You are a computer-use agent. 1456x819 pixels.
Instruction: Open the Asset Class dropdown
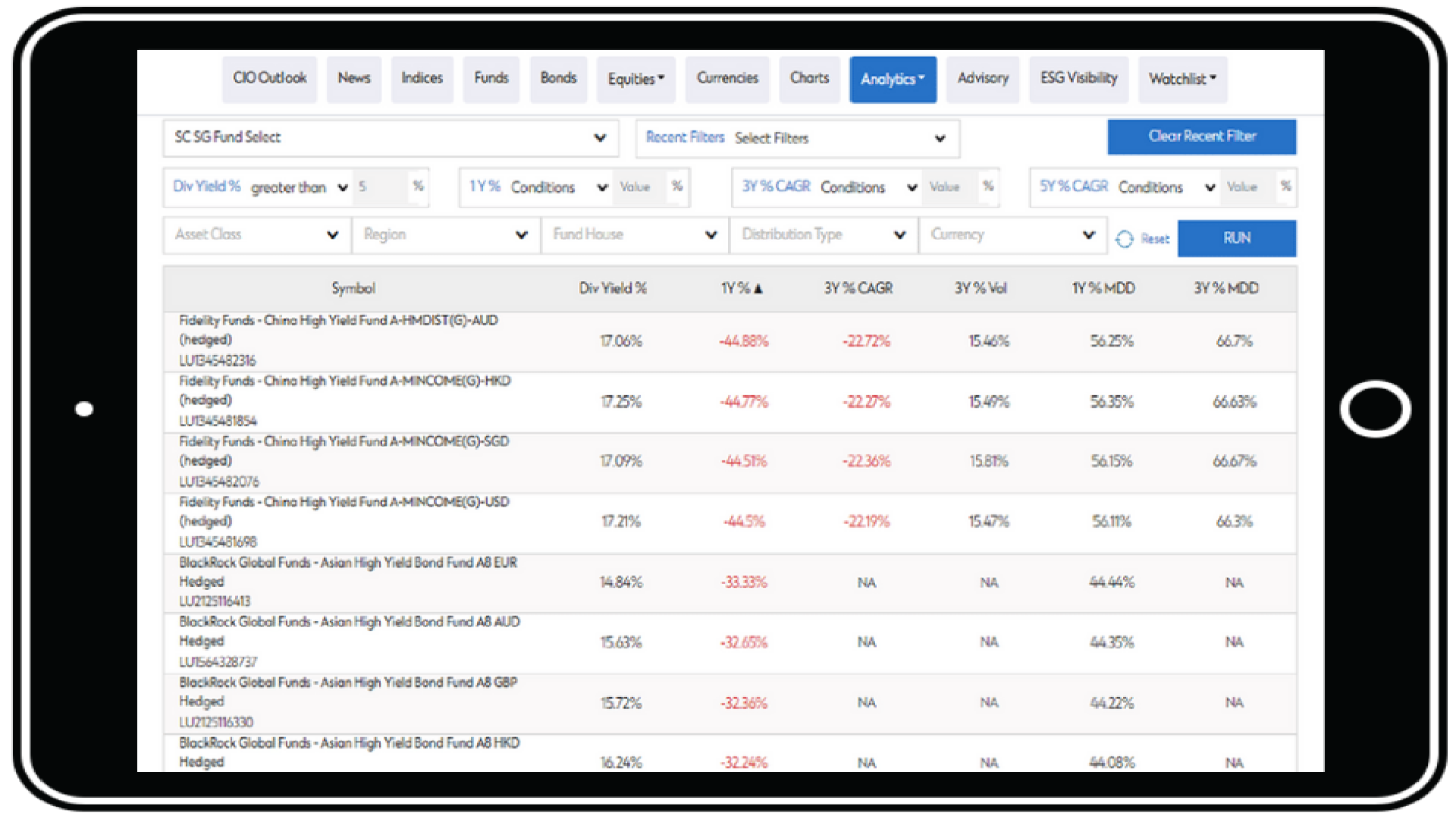[x=256, y=235]
